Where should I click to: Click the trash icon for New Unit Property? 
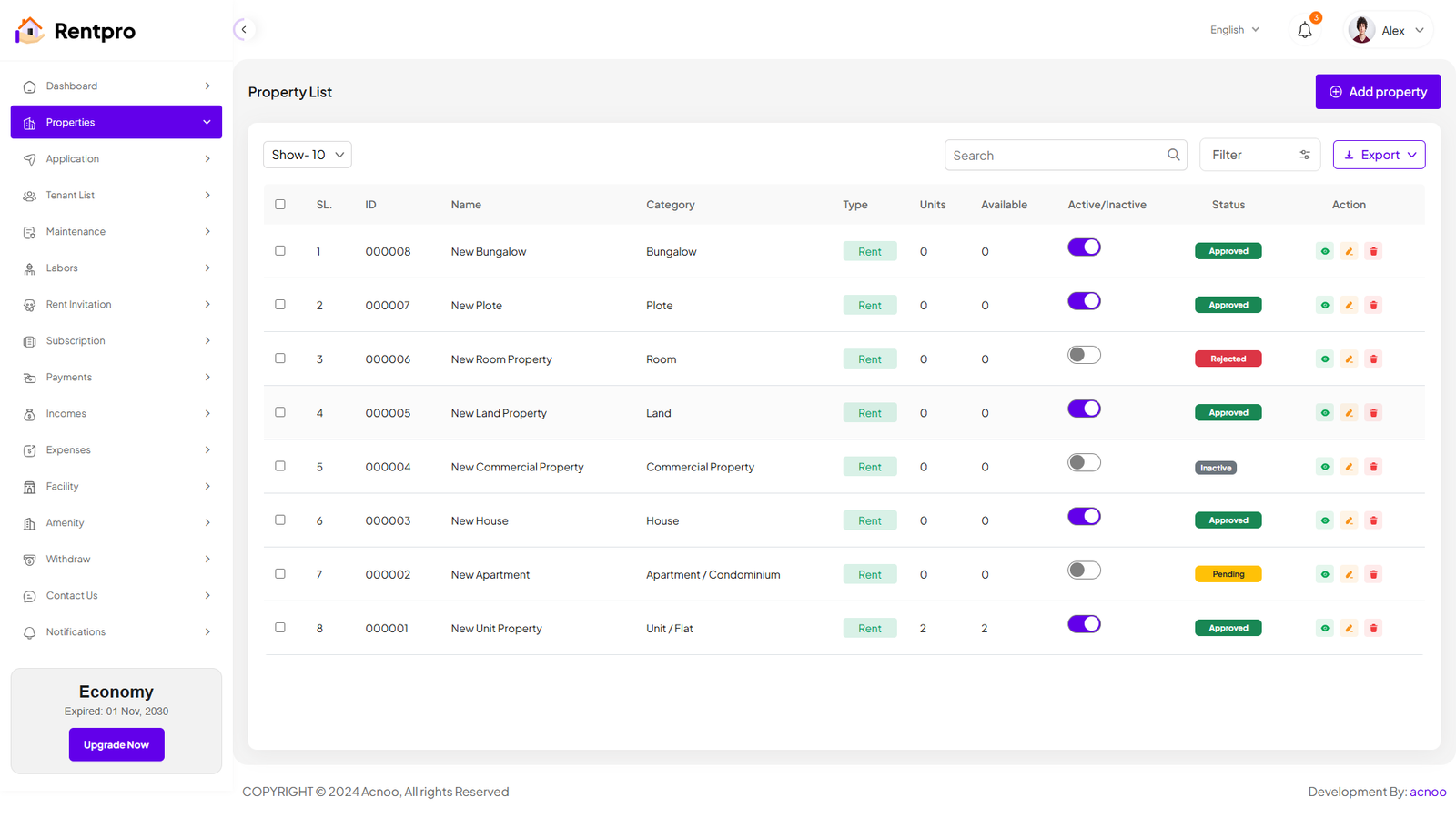[x=1373, y=629]
